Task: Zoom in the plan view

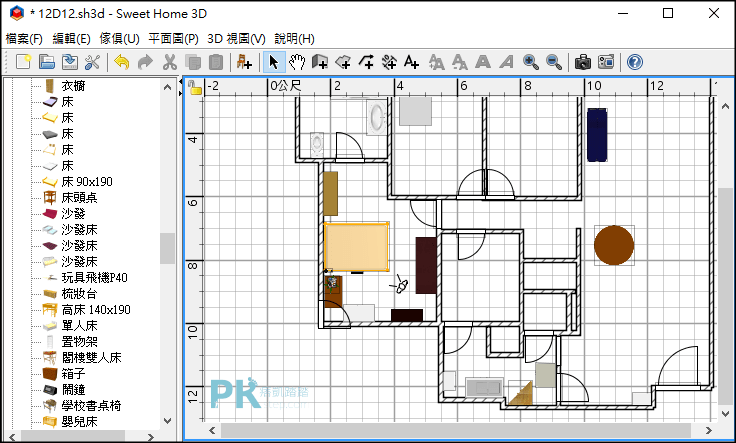Action: (x=531, y=61)
